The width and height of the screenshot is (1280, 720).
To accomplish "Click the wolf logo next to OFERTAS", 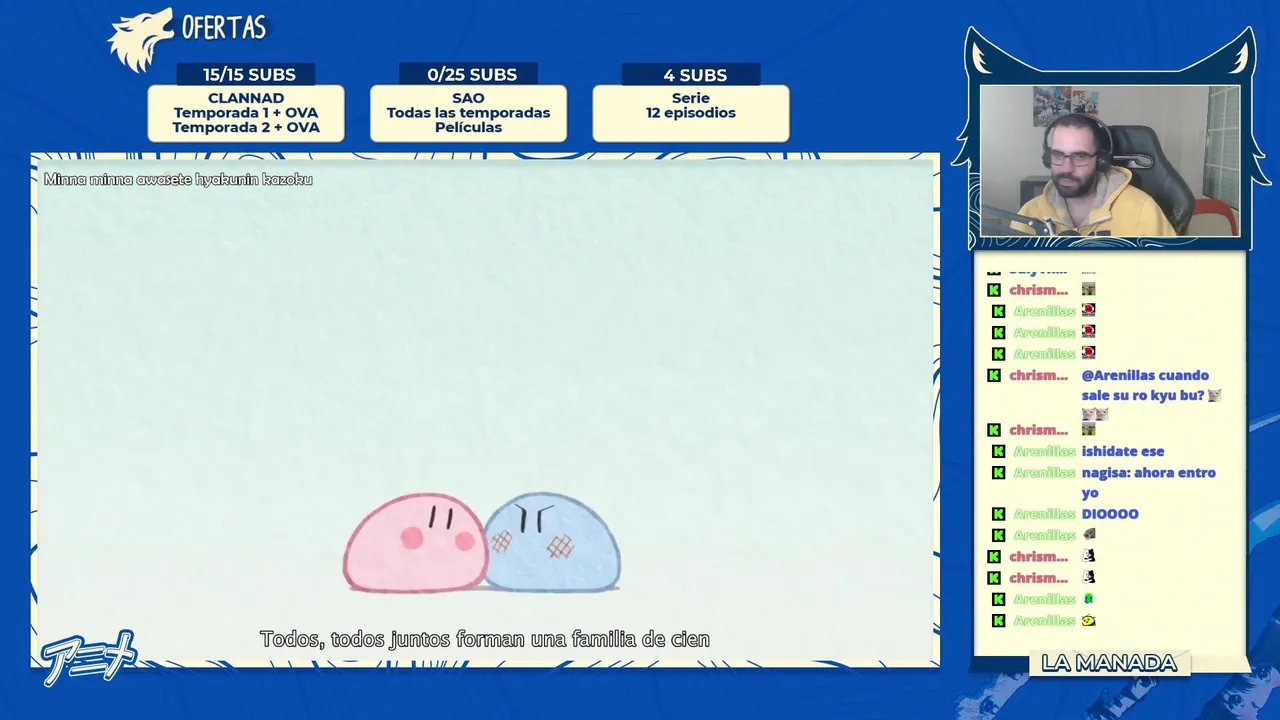I will point(140,40).
